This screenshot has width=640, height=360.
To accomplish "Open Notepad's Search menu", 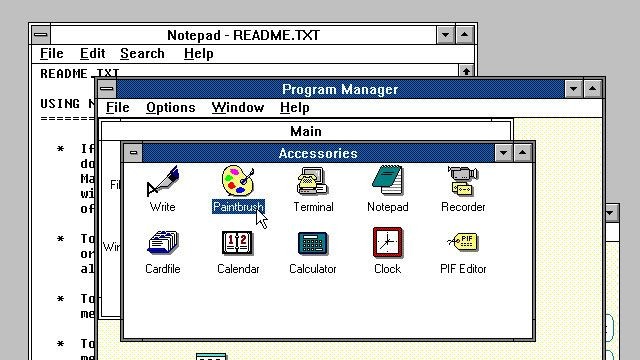I will click(x=142, y=53).
